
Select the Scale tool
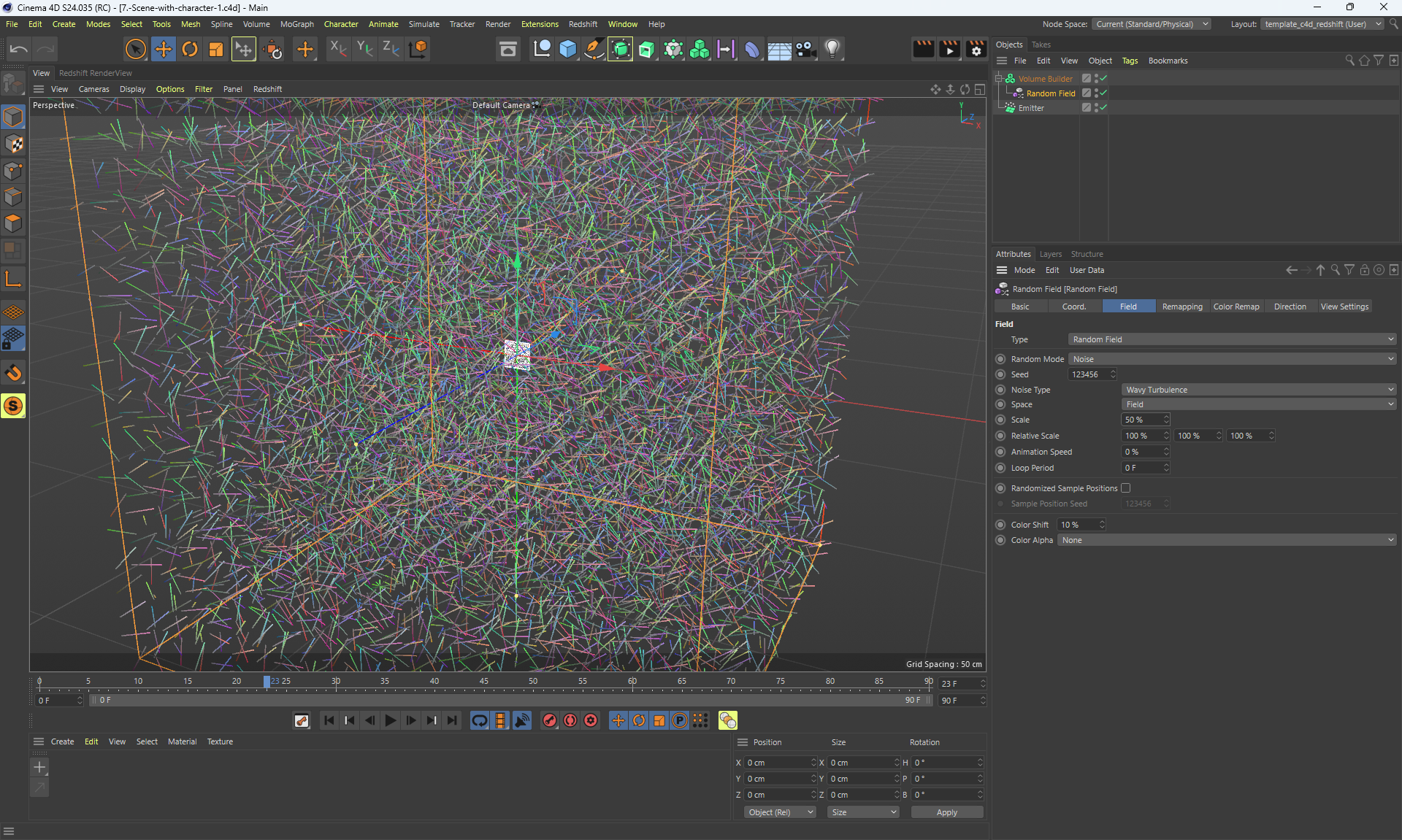point(216,49)
